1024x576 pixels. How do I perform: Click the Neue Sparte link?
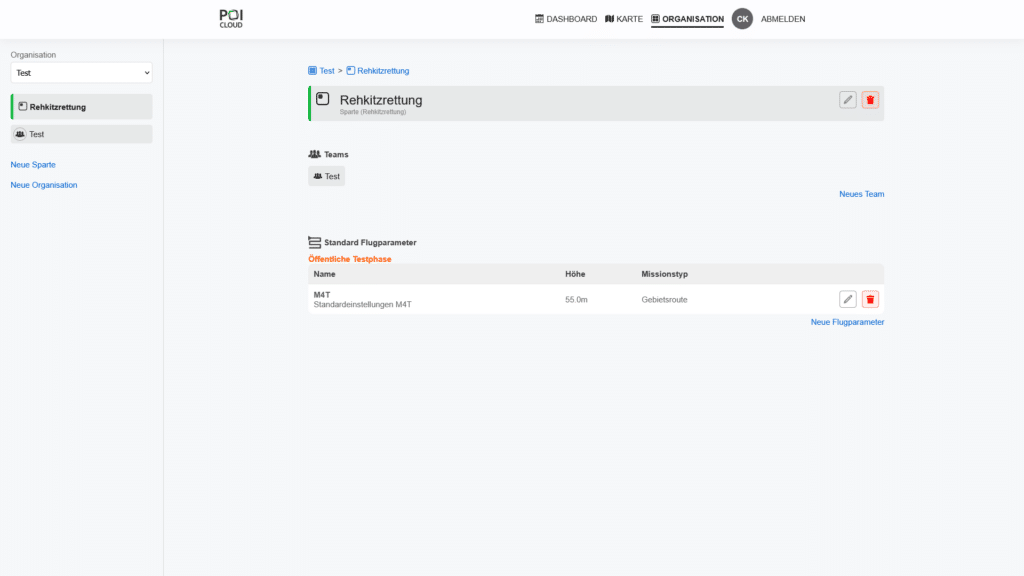click(x=33, y=164)
